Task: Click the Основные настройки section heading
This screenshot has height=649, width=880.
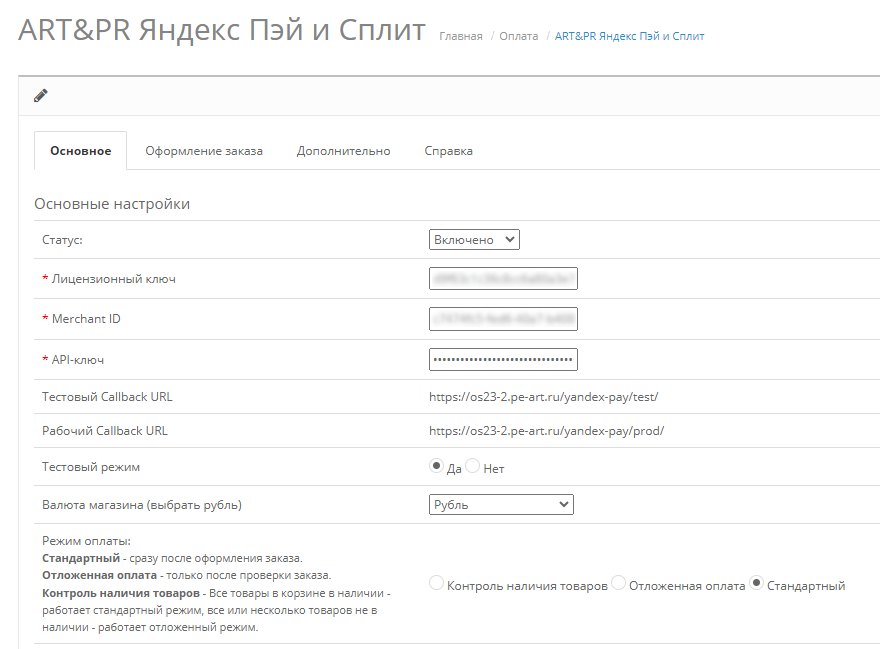Action: 112,204
